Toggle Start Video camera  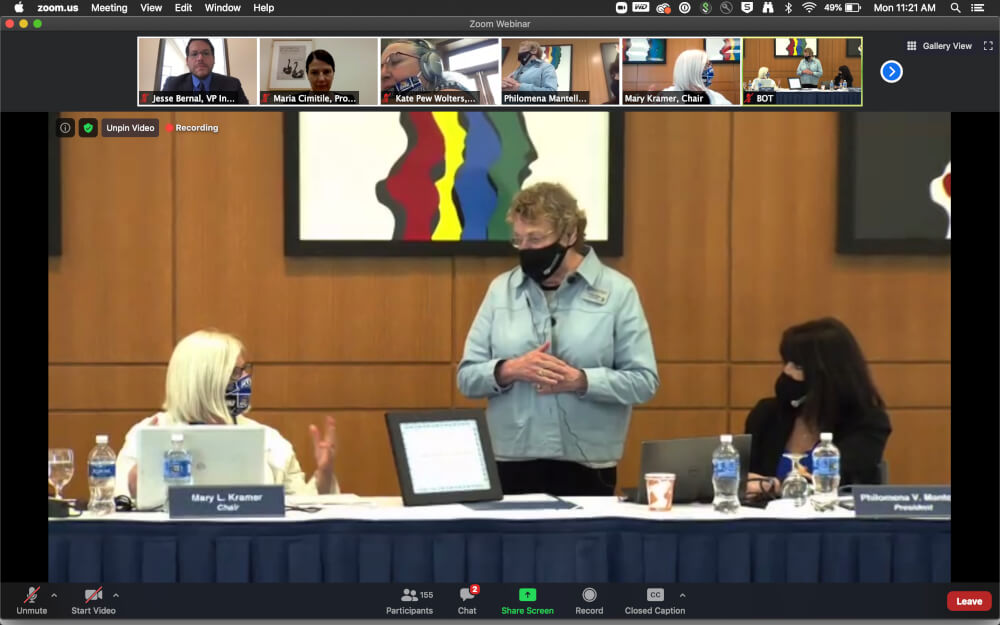pyautogui.click(x=93, y=595)
